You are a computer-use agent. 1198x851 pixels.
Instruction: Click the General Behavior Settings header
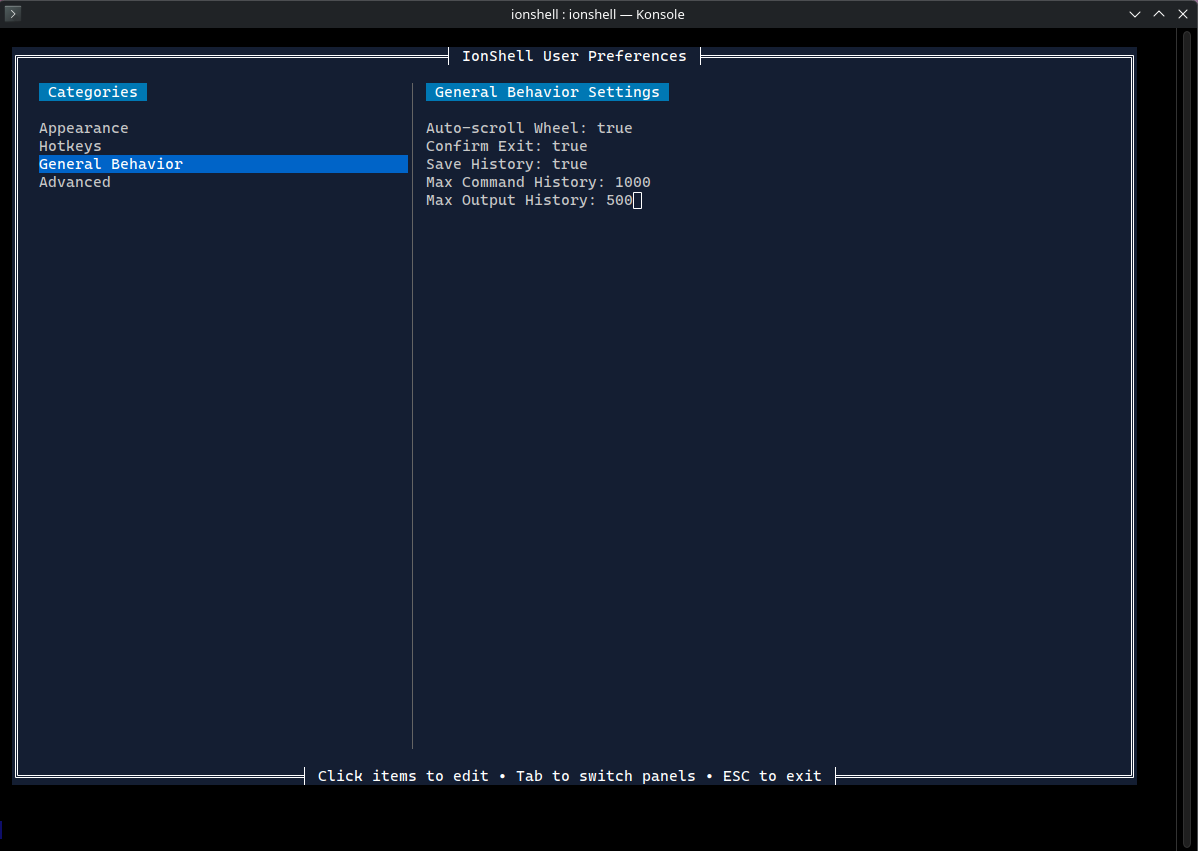547,92
